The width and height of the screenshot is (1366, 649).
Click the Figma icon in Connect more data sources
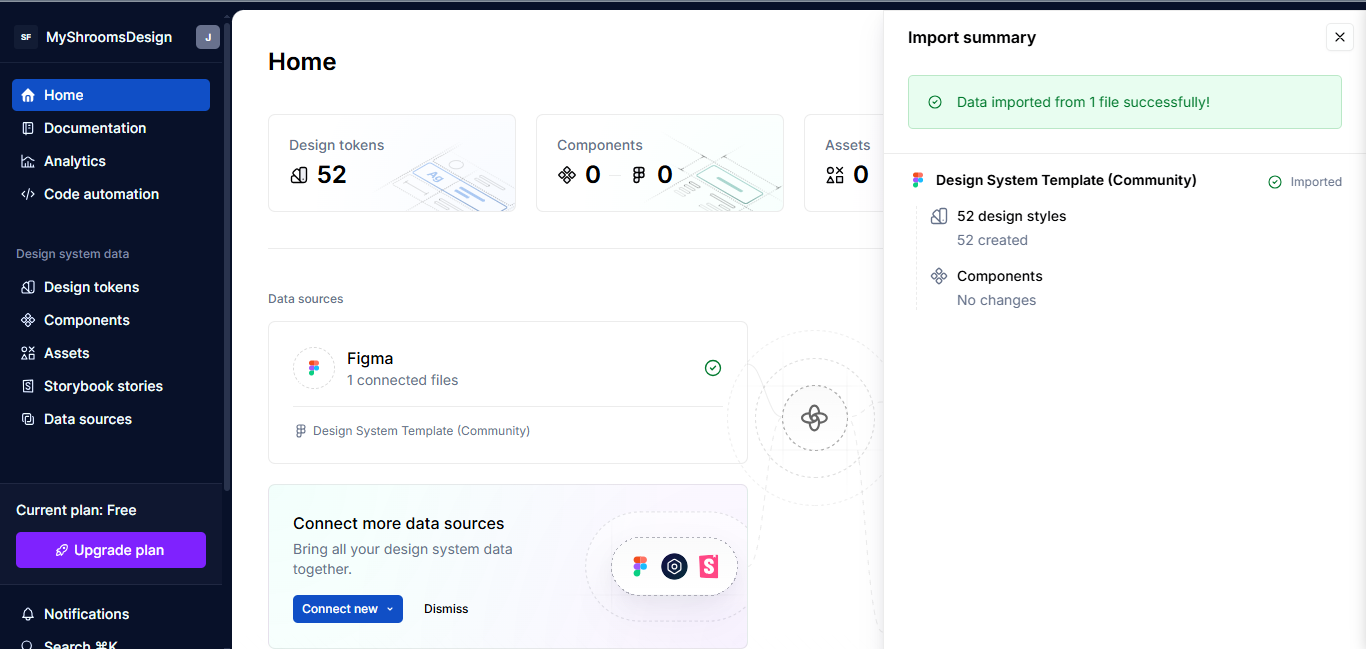(640, 566)
